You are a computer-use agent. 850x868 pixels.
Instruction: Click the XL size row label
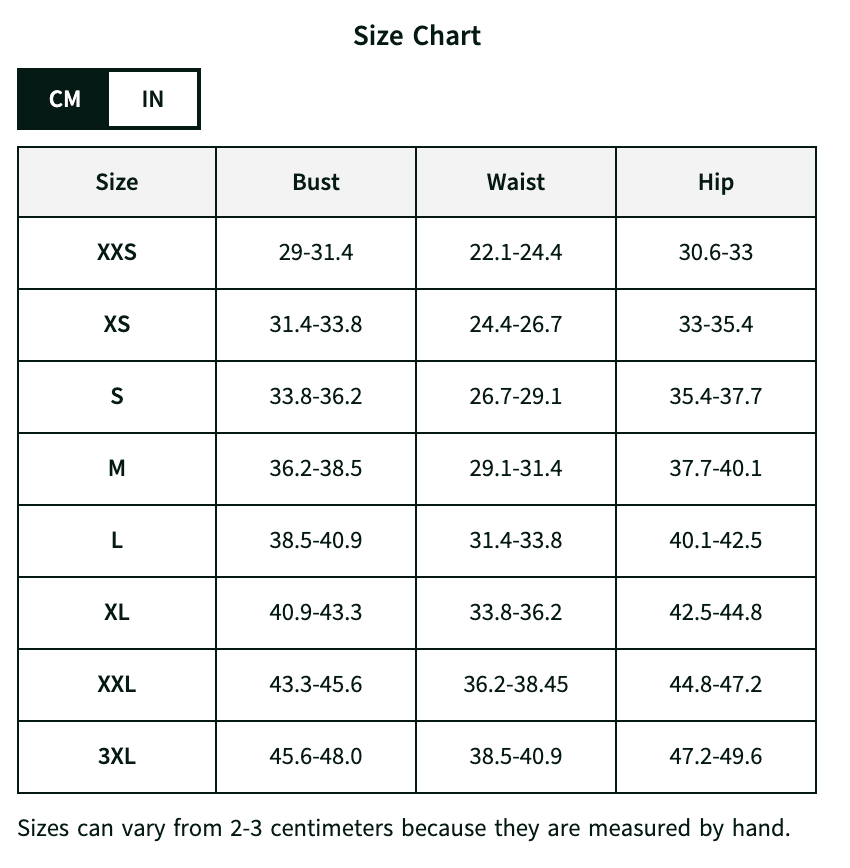pyautogui.click(x=117, y=612)
